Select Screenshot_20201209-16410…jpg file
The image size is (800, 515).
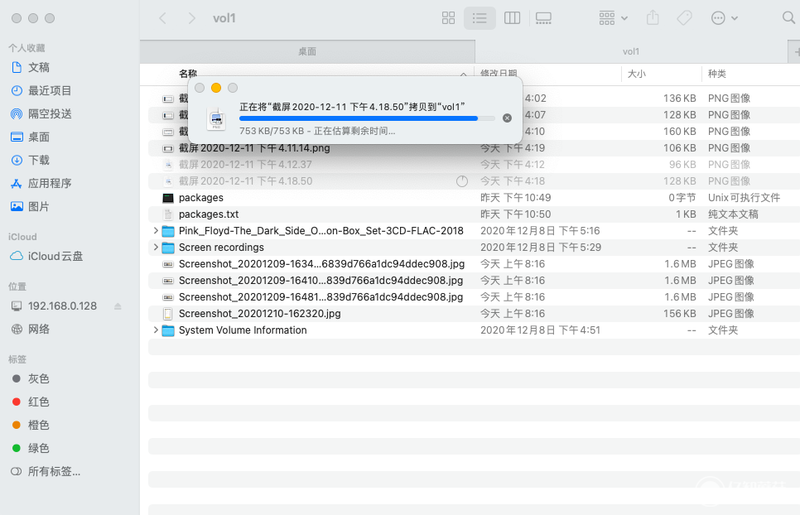coord(321,280)
